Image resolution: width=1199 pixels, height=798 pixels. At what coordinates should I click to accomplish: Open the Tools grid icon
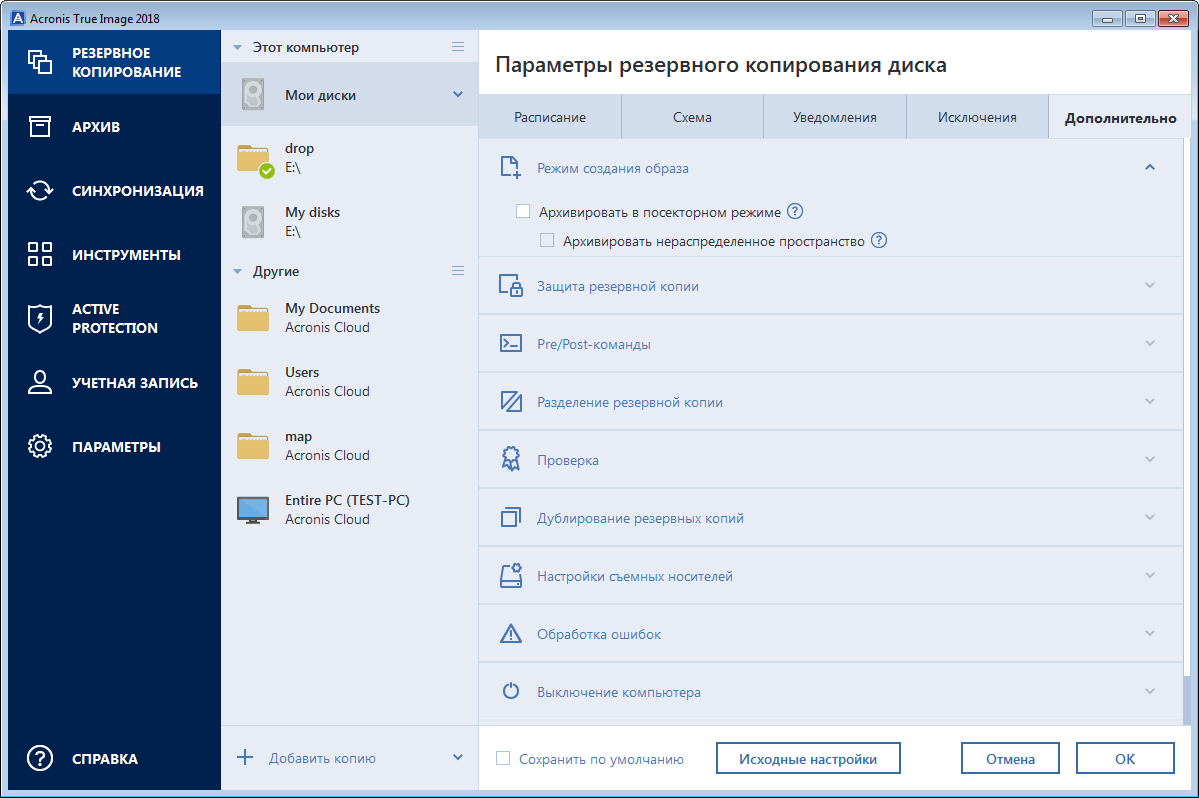(40, 254)
